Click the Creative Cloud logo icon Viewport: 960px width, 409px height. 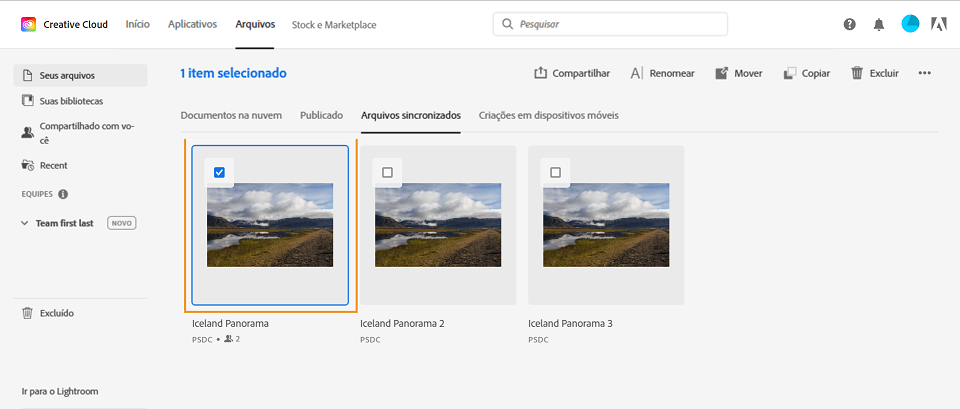pyautogui.click(x=28, y=24)
